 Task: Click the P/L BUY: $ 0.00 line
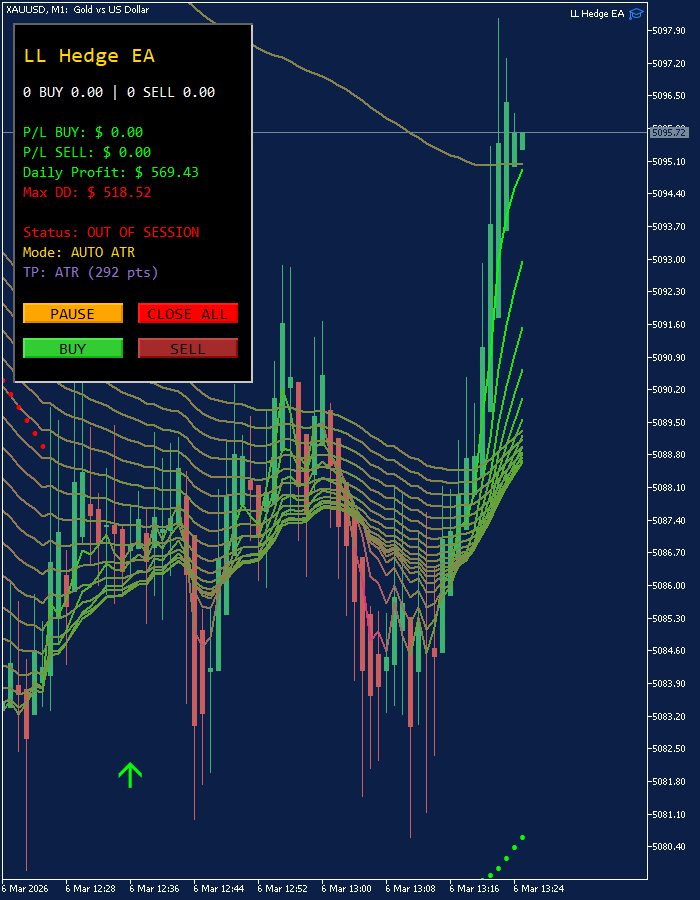(83, 133)
